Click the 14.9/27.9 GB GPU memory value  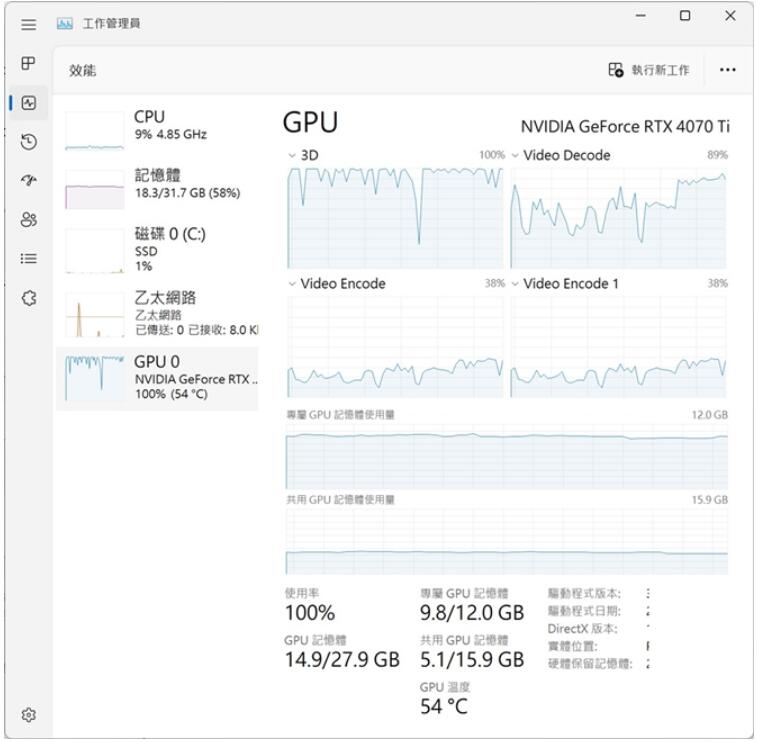point(342,660)
